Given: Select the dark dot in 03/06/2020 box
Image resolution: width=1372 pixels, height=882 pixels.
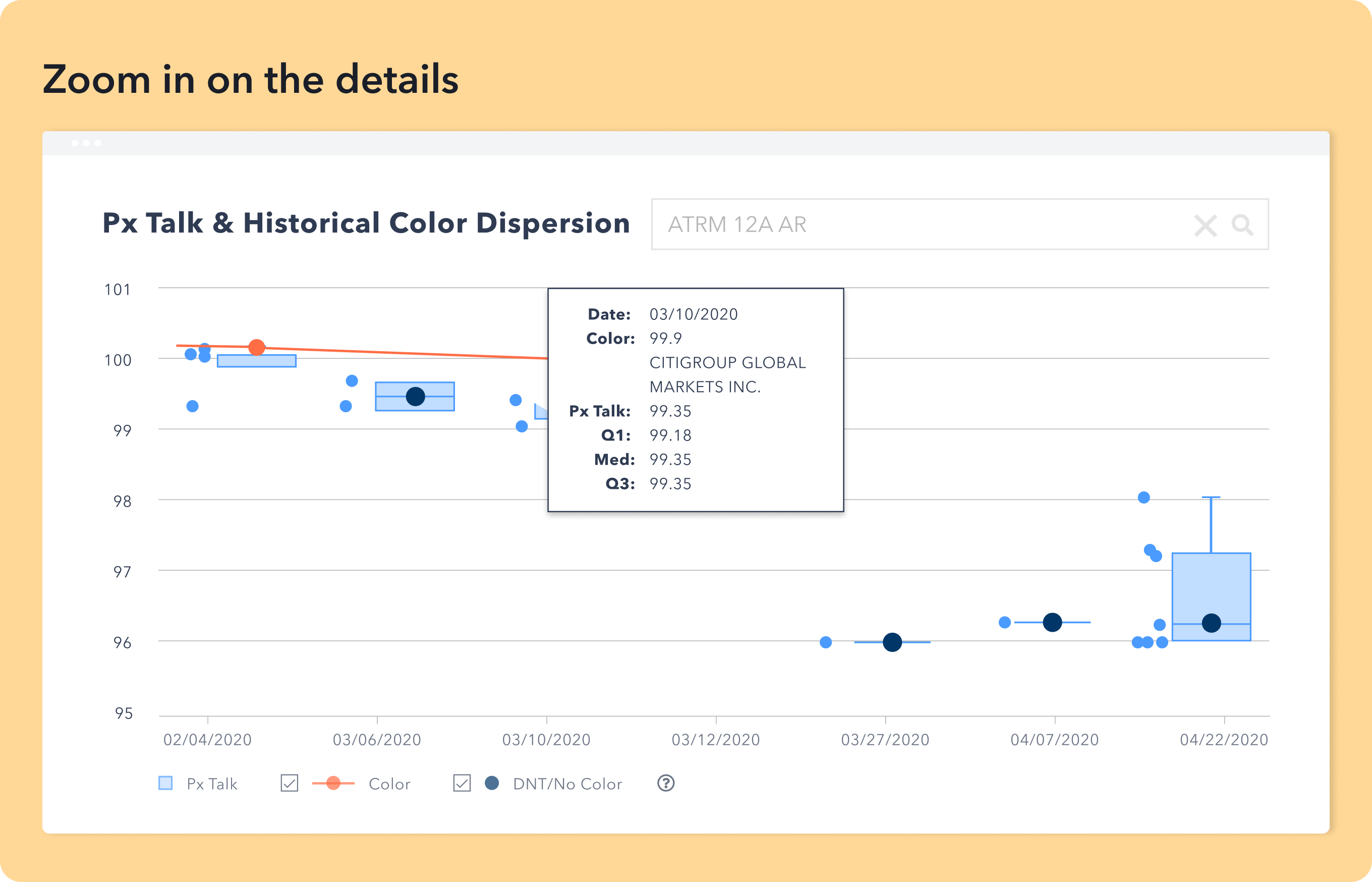Looking at the screenshot, I should (415, 396).
